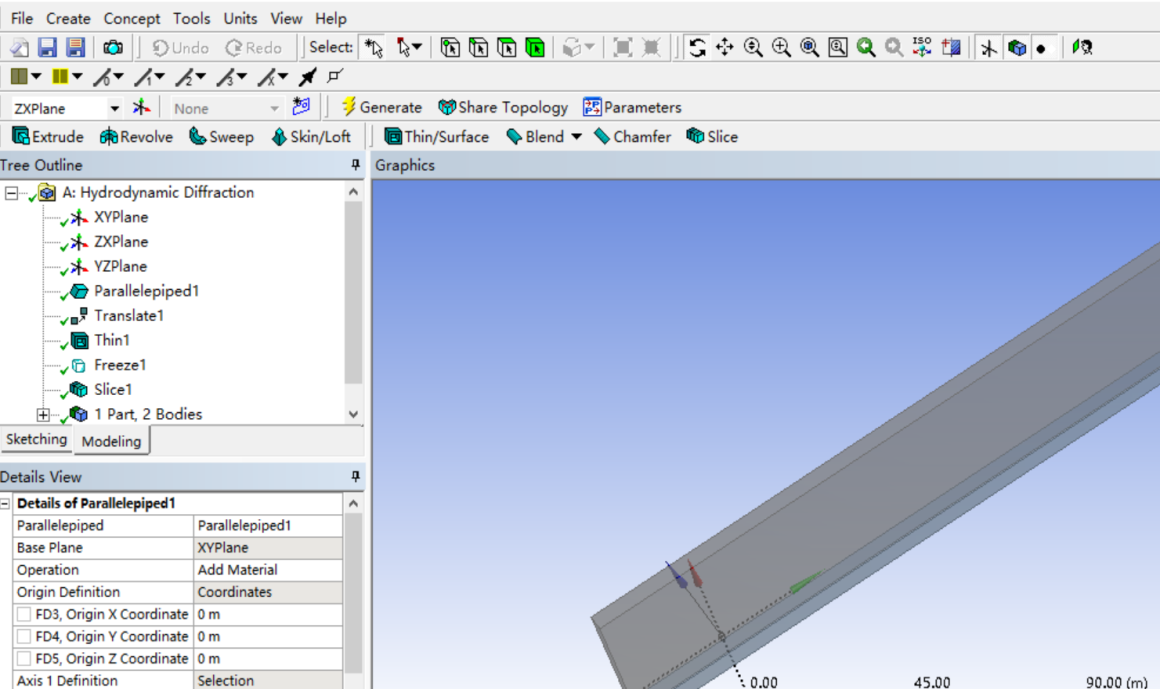
Task: Expand the 1 Part, 2 Bodies node
Action: coord(43,414)
